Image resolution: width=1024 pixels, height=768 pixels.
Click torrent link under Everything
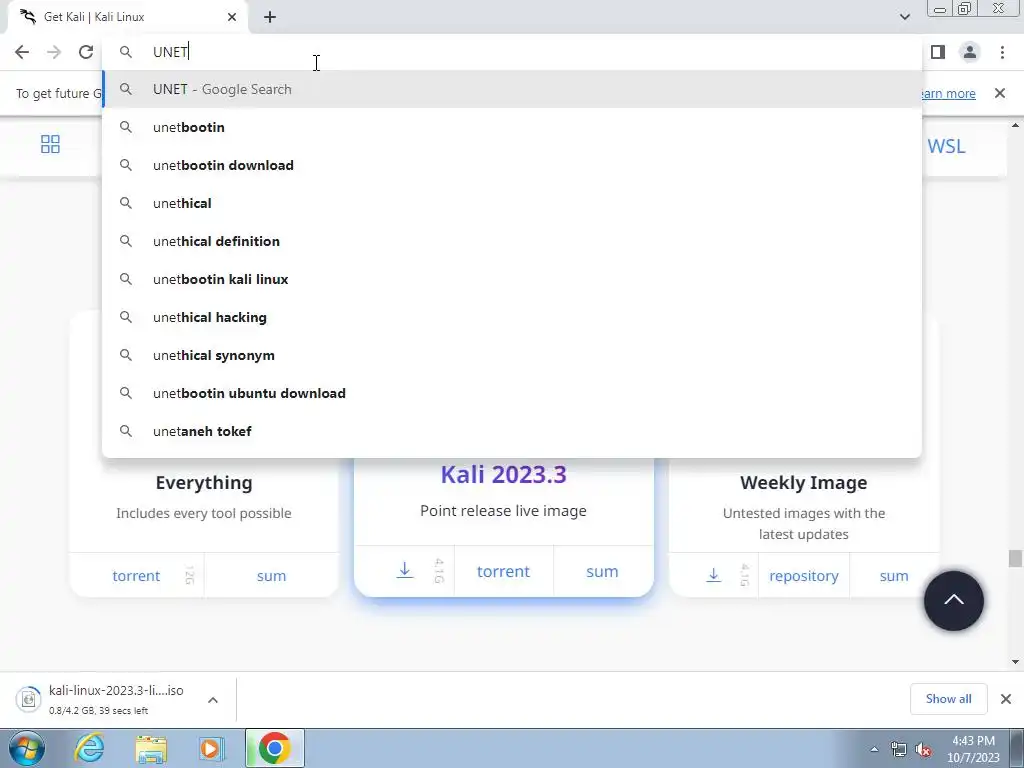click(136, 576)
